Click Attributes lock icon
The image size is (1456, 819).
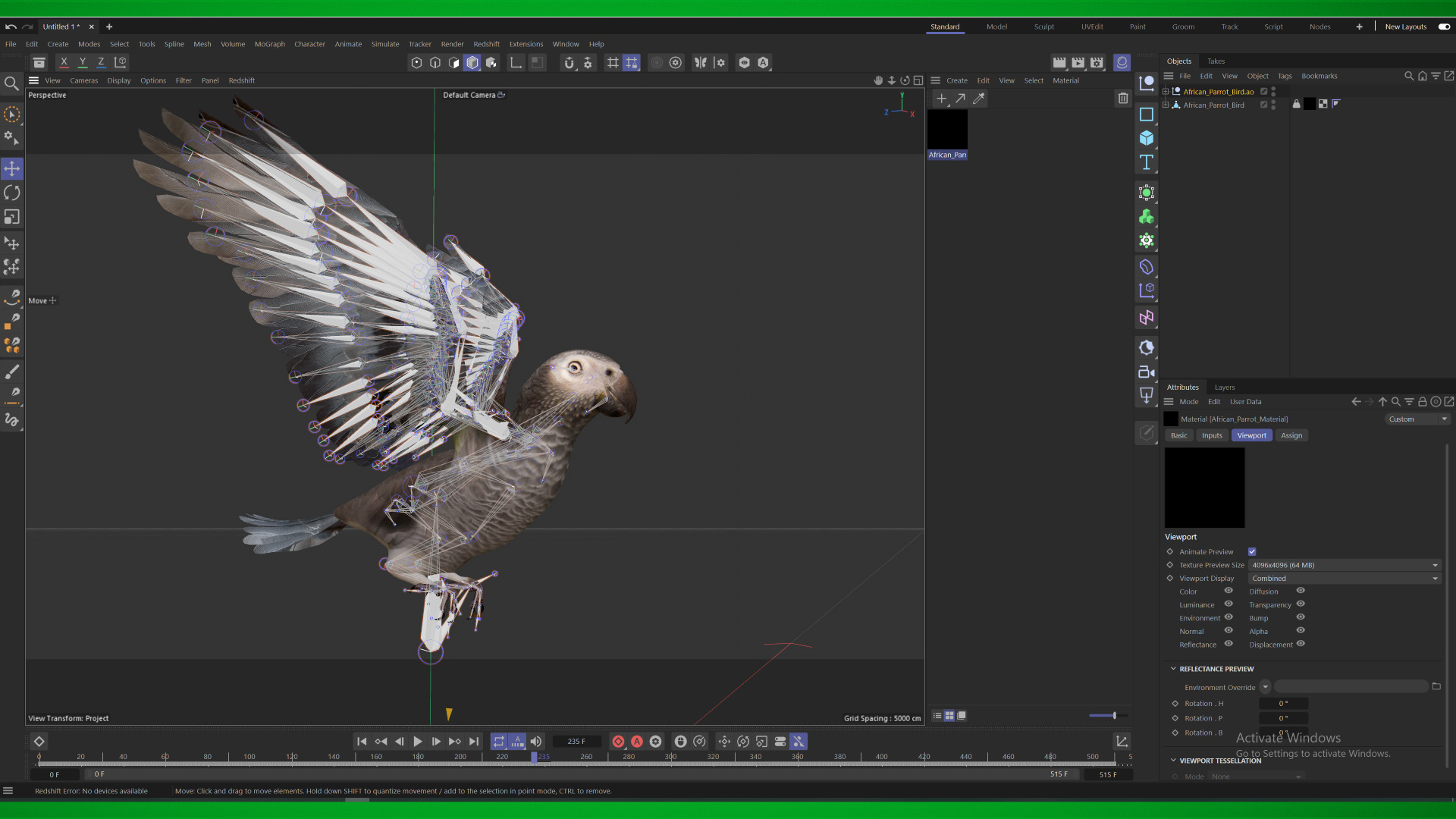tap(1423, 401)
